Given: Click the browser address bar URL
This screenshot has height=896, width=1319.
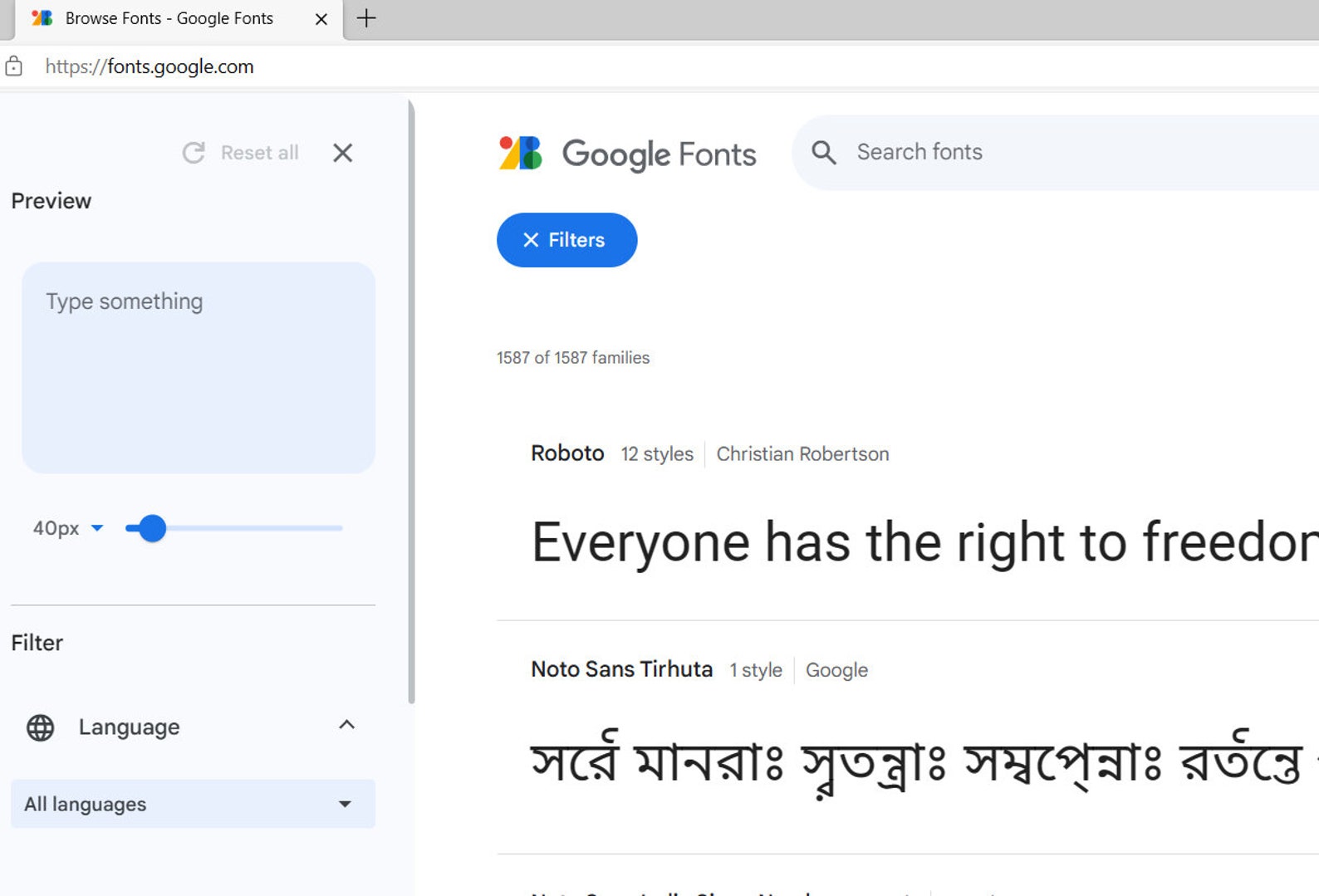Looking at the screenshot, I should coord(150,66).
